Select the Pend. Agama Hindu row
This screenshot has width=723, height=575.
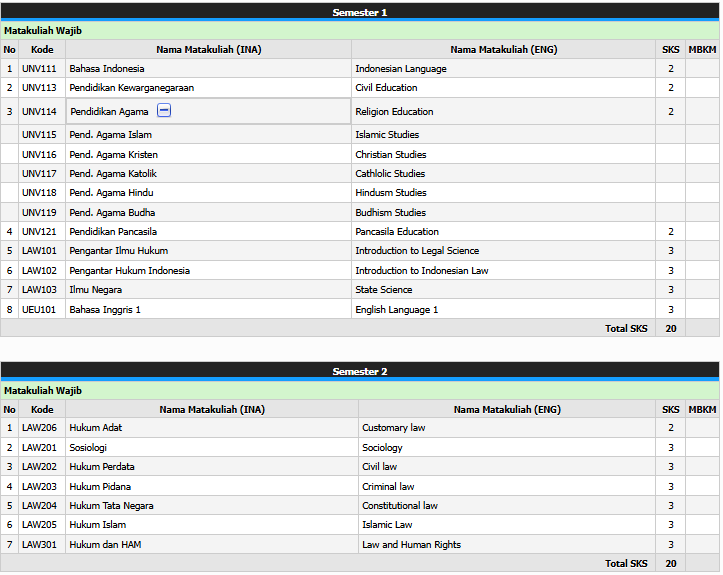(x=111, y=193)
